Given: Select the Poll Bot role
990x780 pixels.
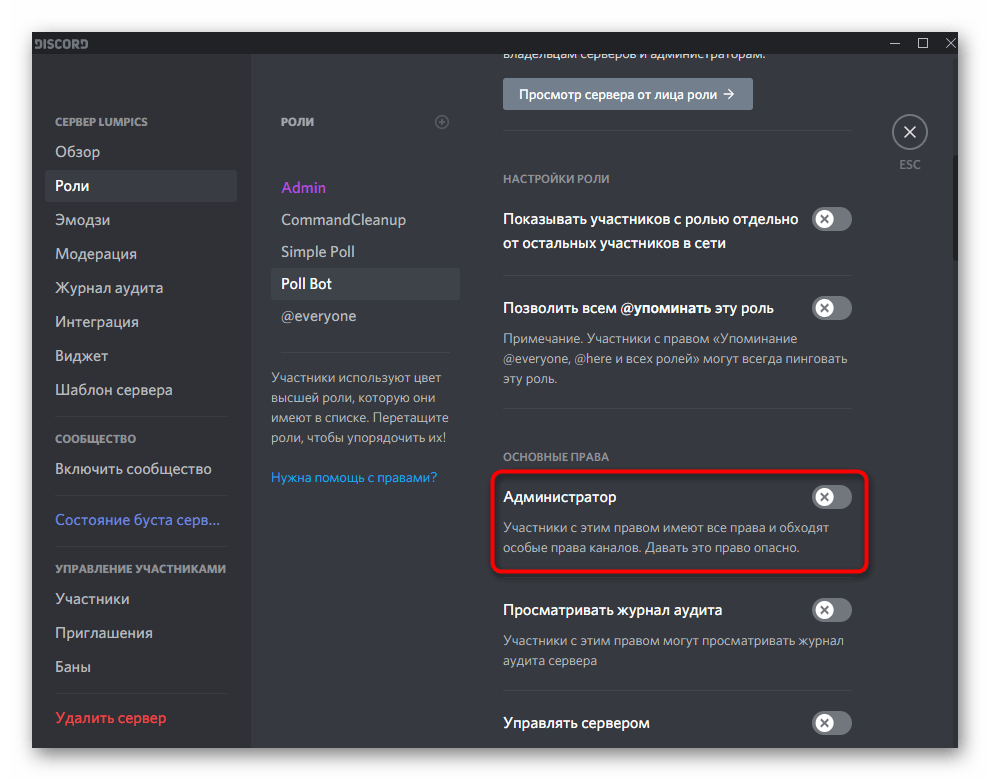Looking at the screenshot, I should [365, 284].
